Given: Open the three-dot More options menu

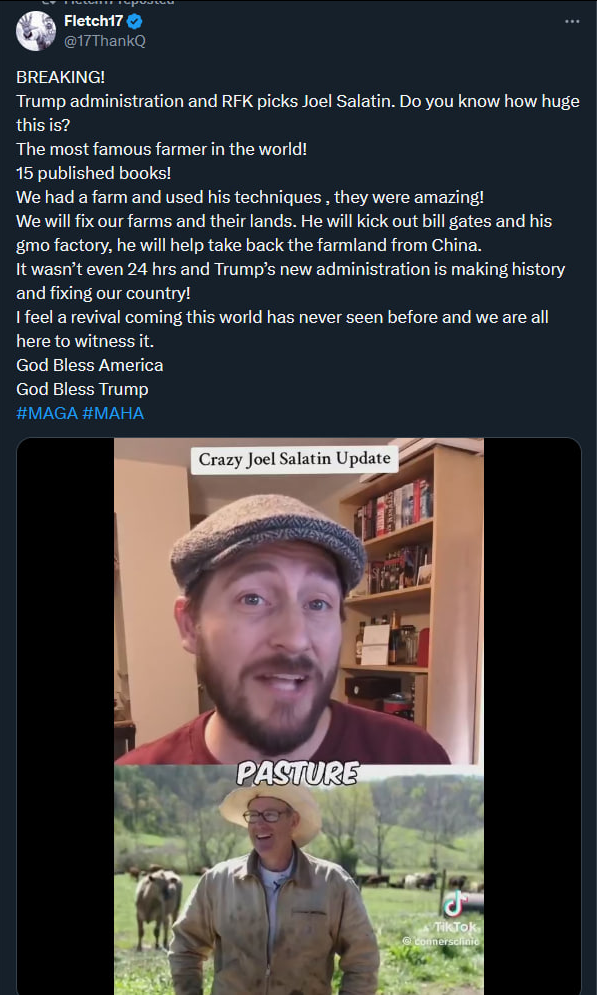Looking at the screenshot, I should pos(572,22).
